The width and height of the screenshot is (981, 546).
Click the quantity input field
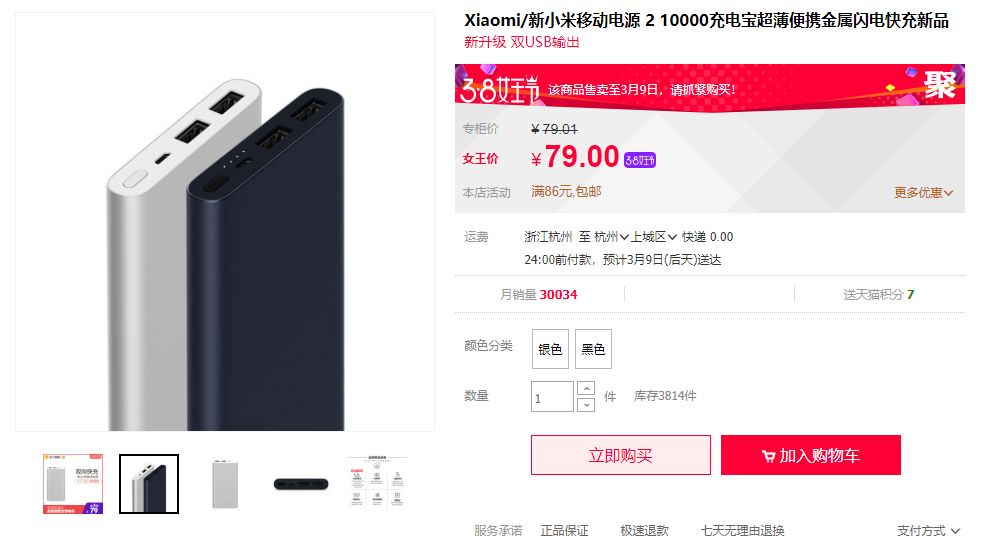coord(552,397)
